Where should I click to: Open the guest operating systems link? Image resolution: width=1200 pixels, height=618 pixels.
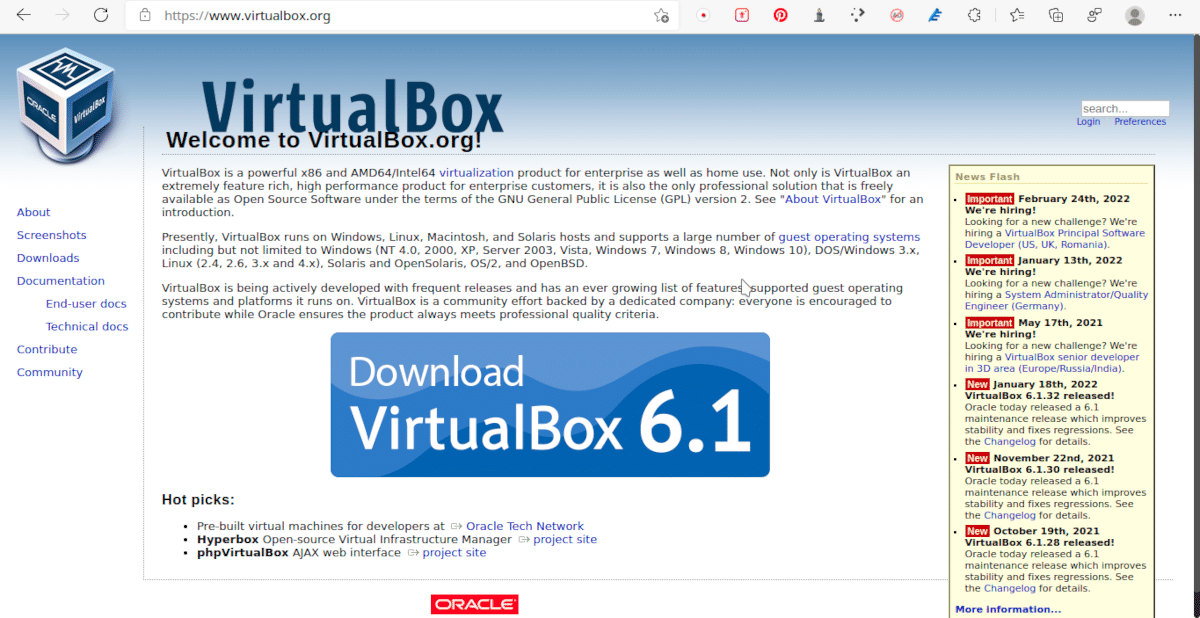(x=849, y=237)
